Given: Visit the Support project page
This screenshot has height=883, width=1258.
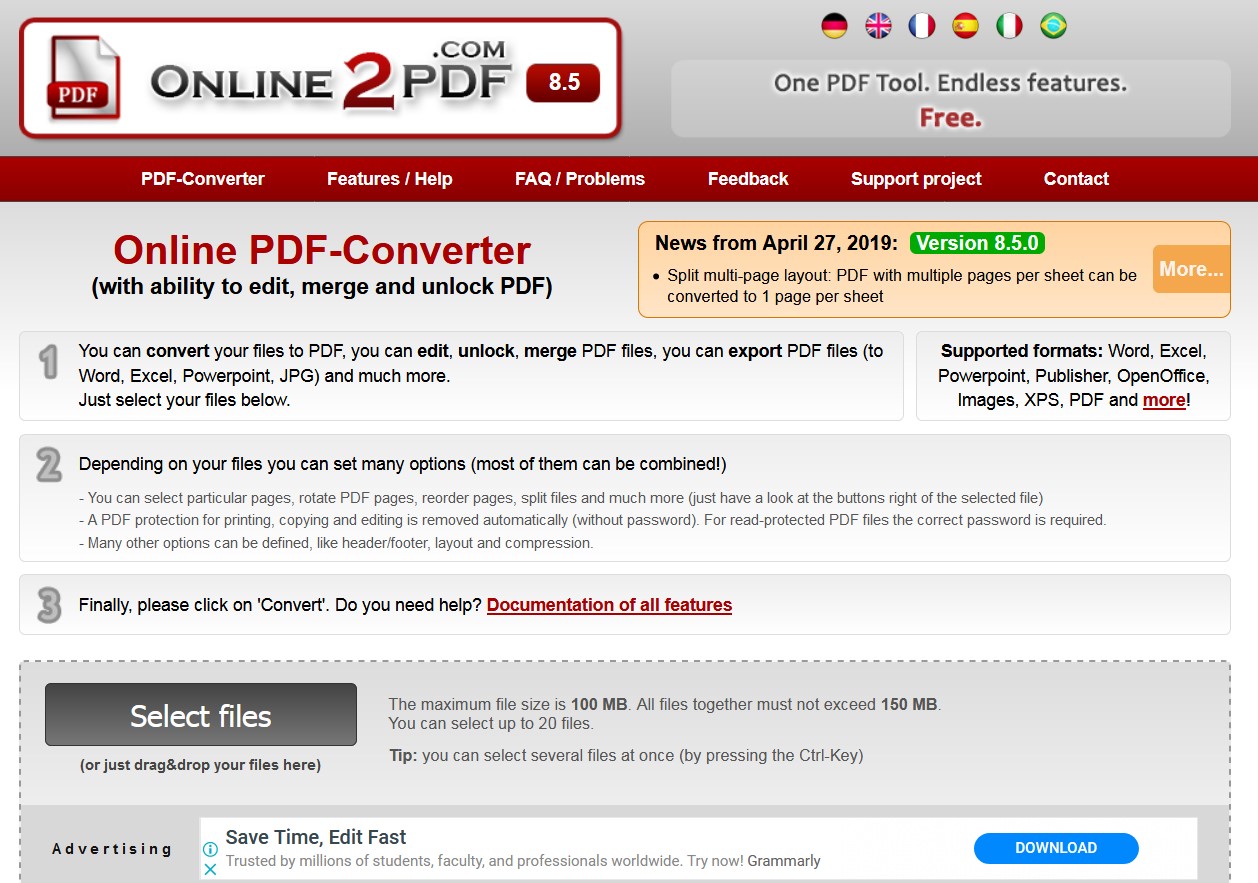Looking at the screenshot, I should (916, 179).
